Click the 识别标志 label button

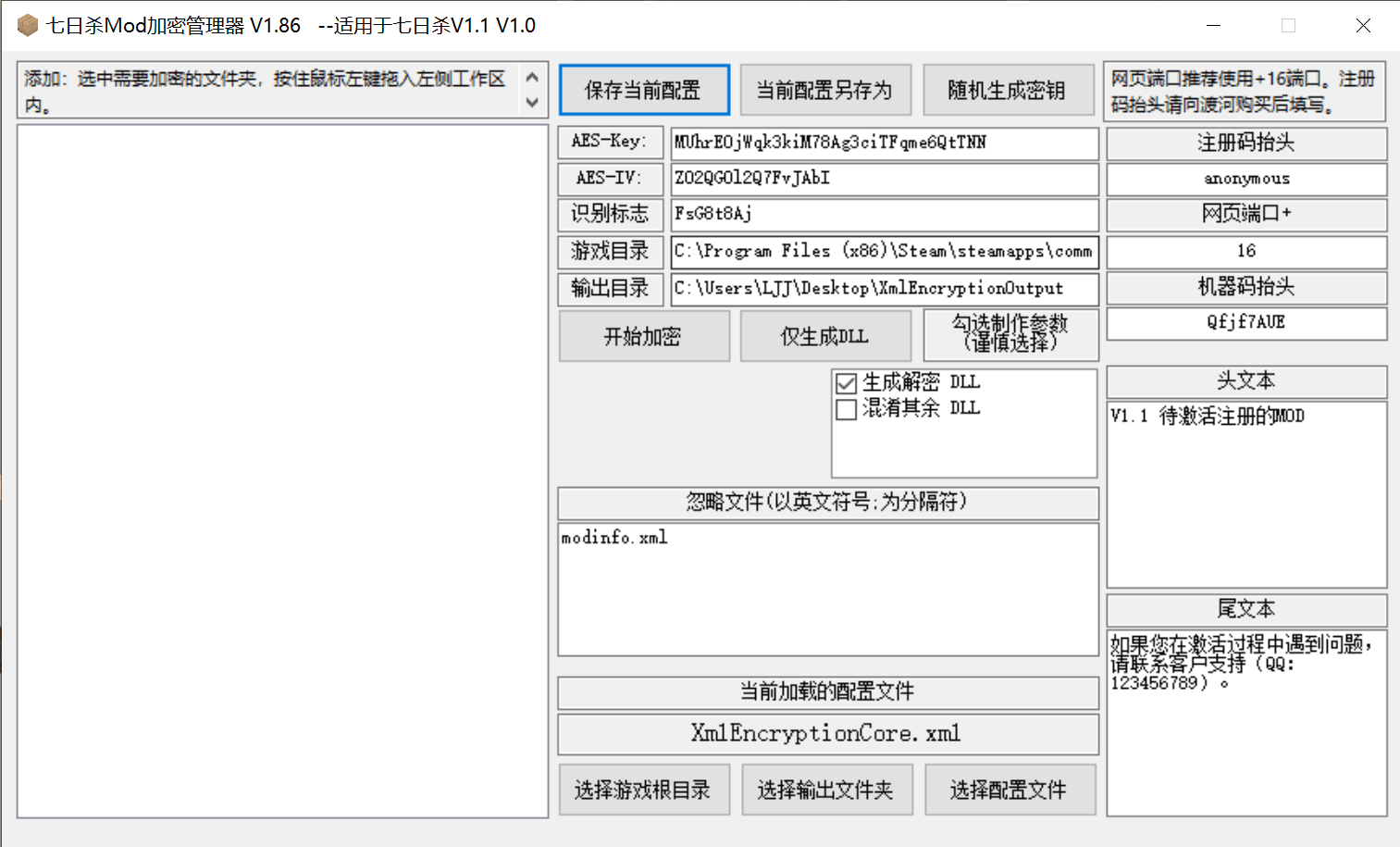(611, 214)
